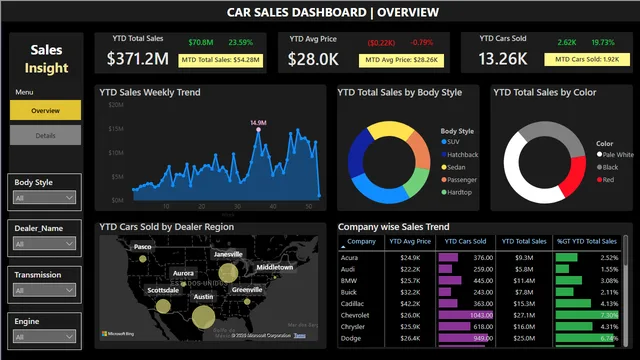The width and height of the screenshot is (640, 360).
Task: Select the Acura row in company table
Action: tap(480, 258)
